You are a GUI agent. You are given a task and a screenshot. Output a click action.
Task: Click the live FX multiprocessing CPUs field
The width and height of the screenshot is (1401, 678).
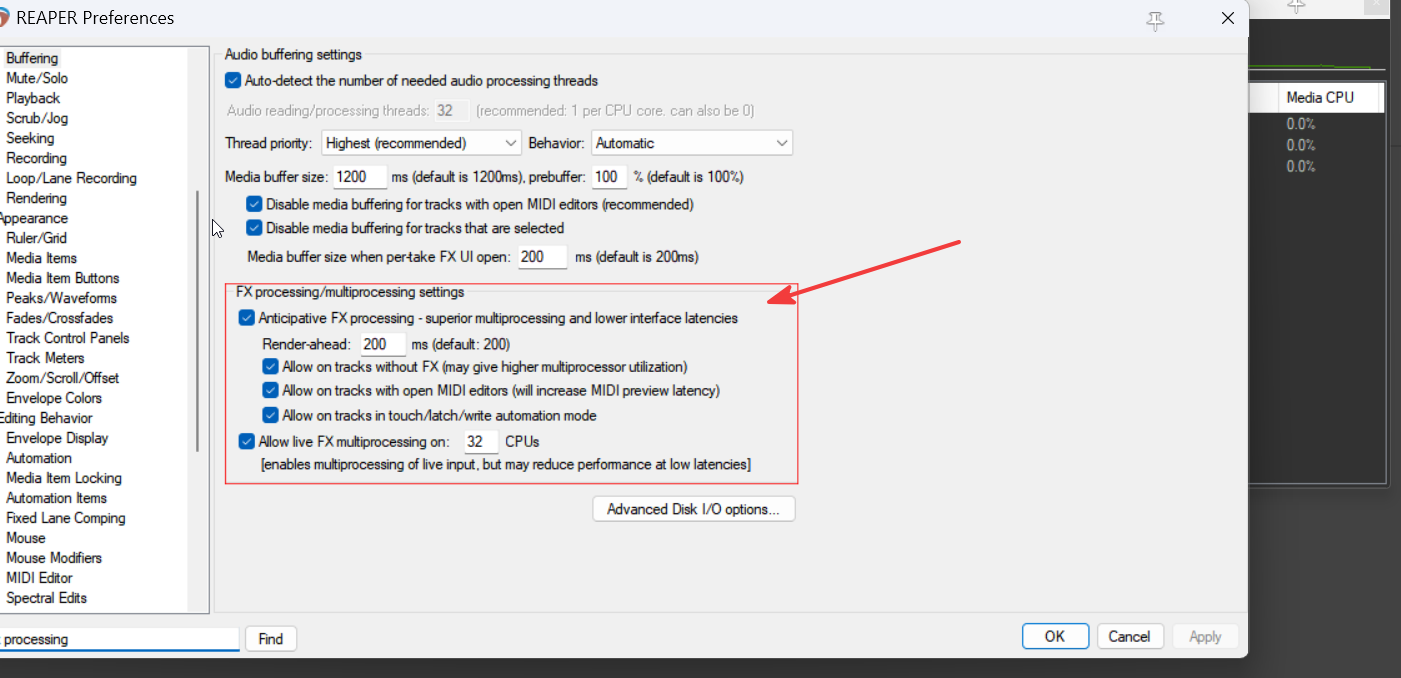point(481,441)
